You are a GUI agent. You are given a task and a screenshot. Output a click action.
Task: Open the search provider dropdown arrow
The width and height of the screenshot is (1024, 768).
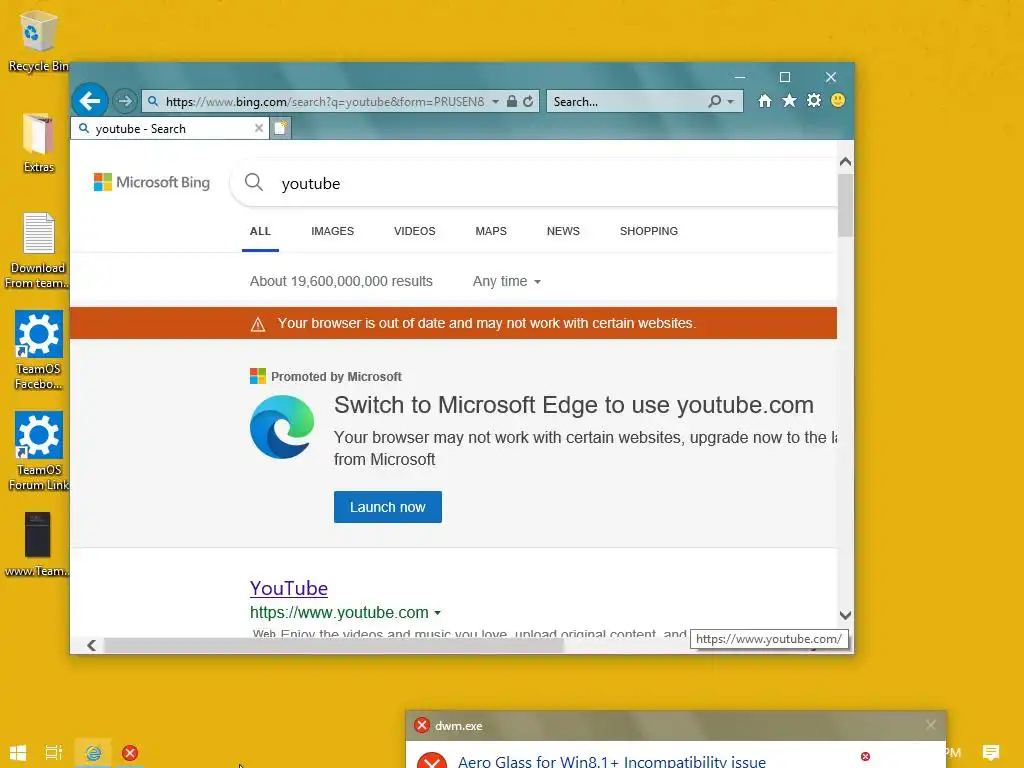click(731, 102)
